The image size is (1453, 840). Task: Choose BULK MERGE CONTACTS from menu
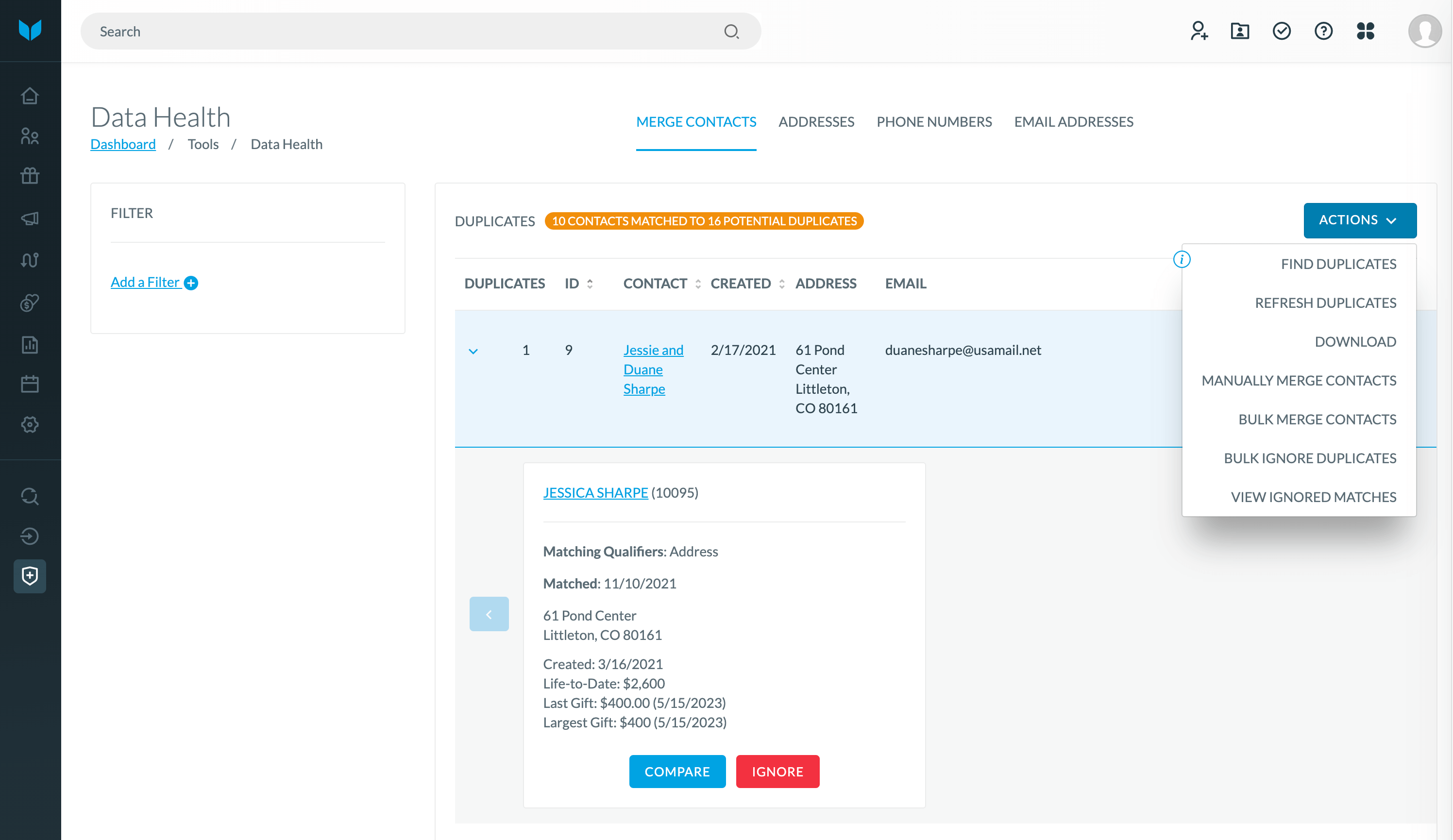(1318, 419)
